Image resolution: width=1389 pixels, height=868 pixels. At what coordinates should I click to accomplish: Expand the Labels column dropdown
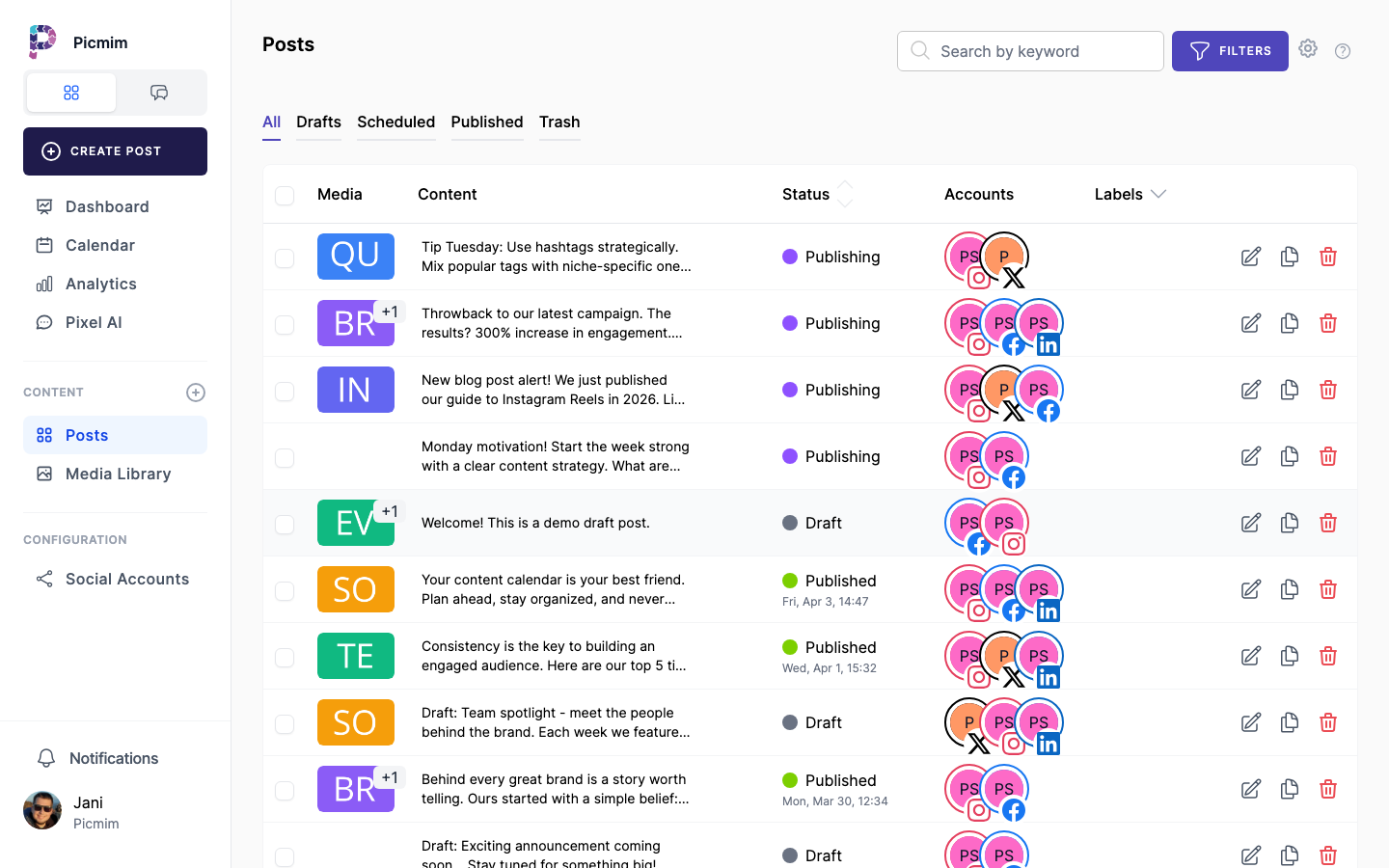(x=1158, y=194)
